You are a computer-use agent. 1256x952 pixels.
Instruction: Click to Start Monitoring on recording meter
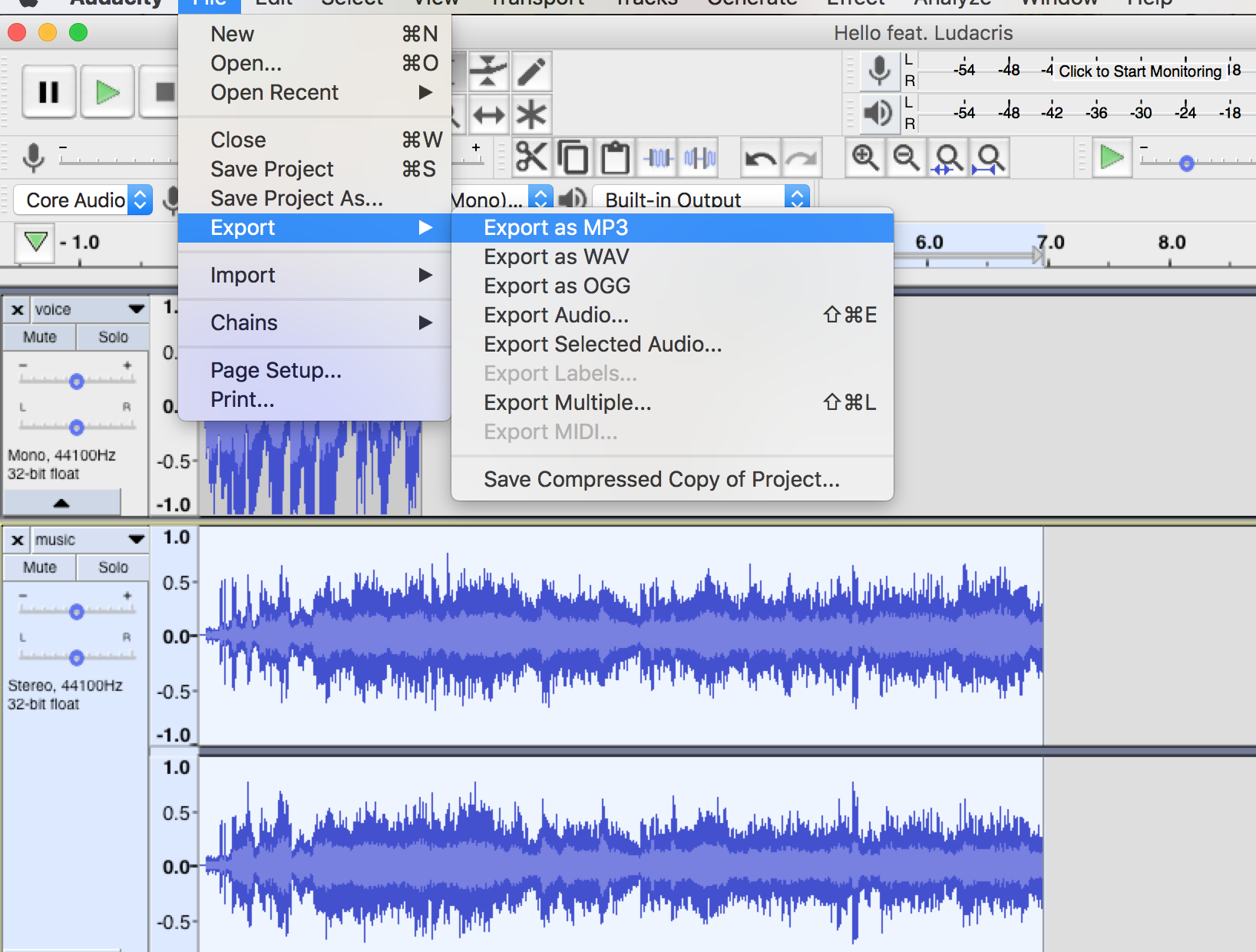1140,71
